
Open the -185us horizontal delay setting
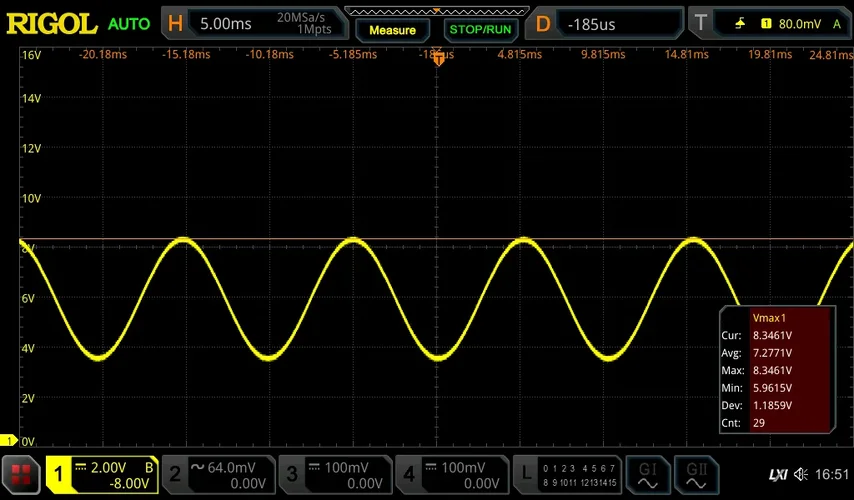(591, 25)
